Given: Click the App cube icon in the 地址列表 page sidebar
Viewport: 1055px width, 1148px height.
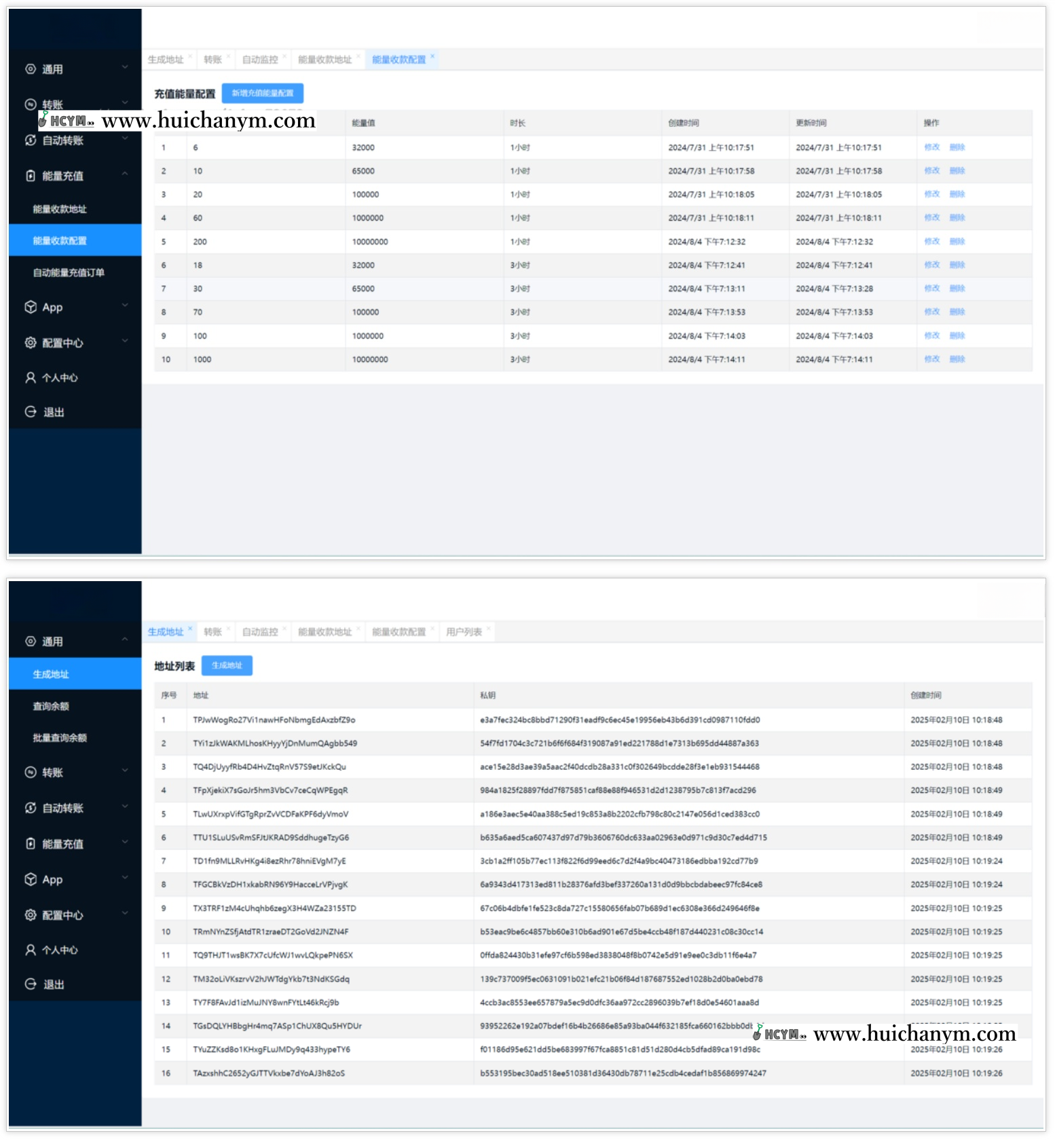Looking at the screenshot, I should pos(31,879).
